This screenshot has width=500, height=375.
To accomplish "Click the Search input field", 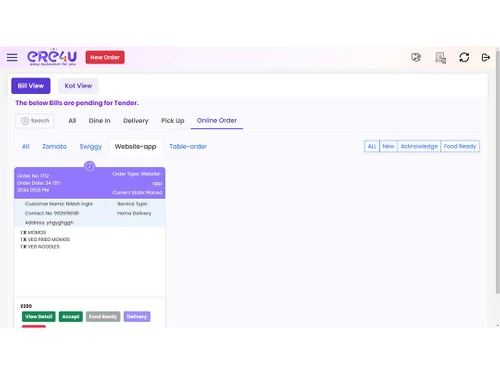I will (x=35, y=121).
